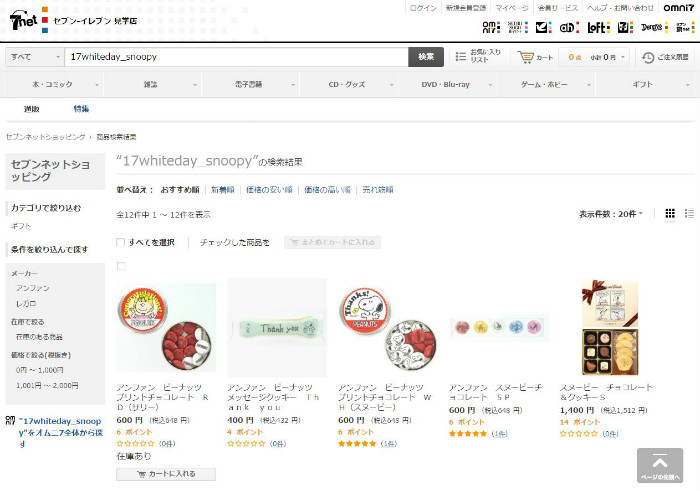The height and width of the screenshot is (491, 700).
Task: Switch to grid view layout
Action: point(670,213)
